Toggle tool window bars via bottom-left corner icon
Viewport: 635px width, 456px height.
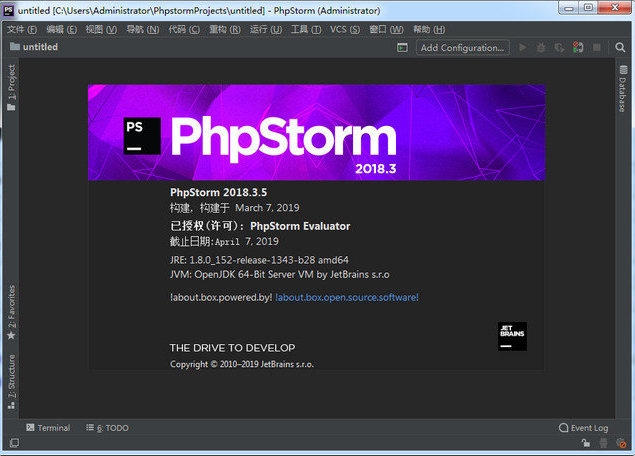12,442
